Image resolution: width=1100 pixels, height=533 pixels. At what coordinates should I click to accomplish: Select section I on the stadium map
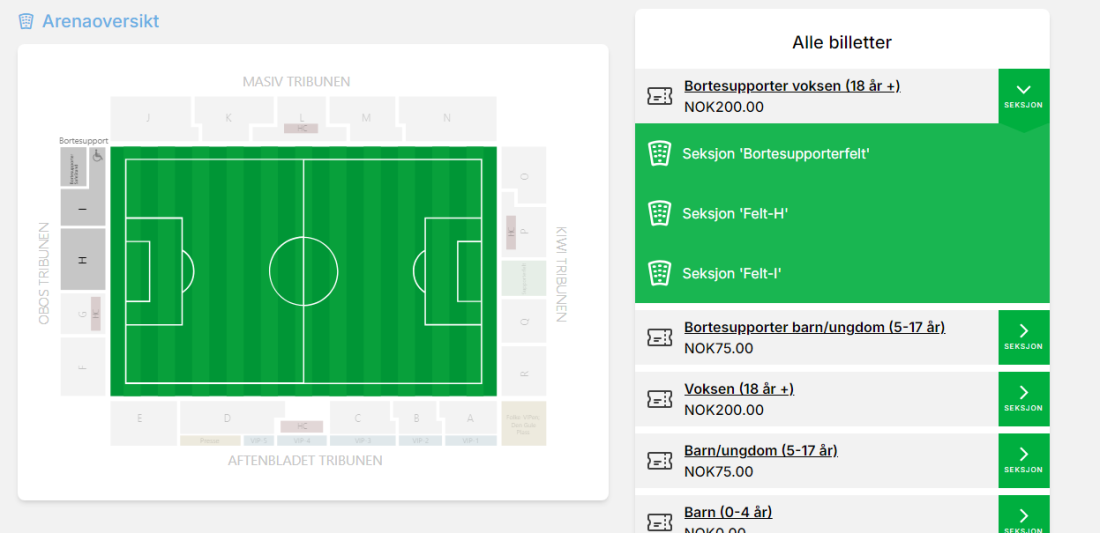pyautogui.click(x=83, y=208)
